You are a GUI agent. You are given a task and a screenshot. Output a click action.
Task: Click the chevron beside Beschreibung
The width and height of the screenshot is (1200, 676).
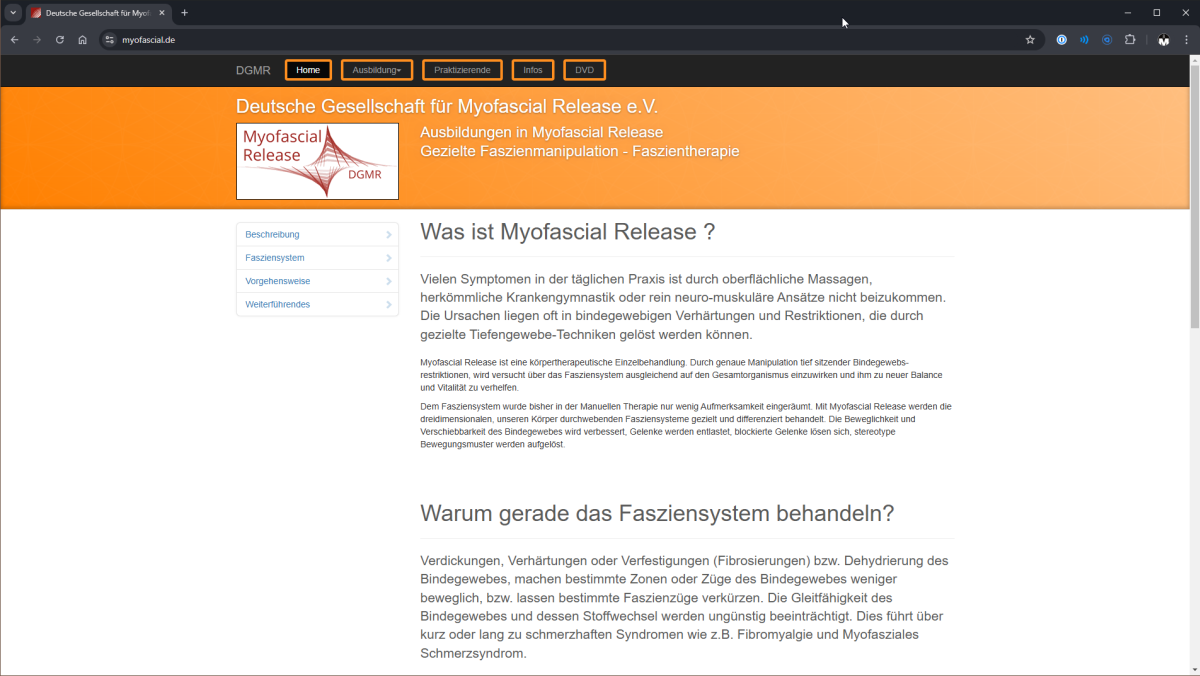point(388,235)
